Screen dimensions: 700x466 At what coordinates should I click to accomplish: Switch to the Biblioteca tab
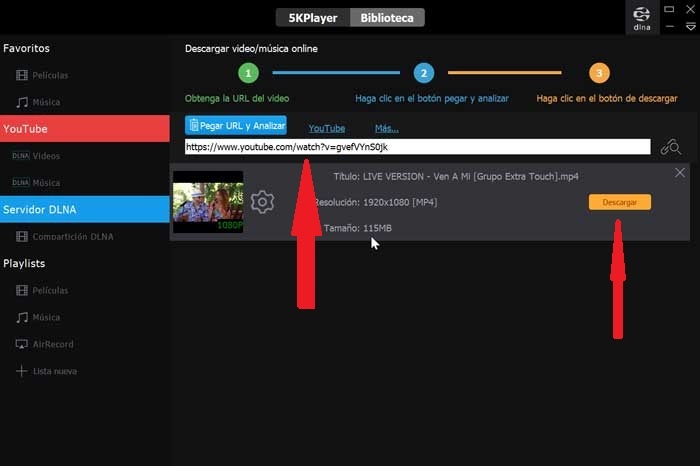[387, 18]
